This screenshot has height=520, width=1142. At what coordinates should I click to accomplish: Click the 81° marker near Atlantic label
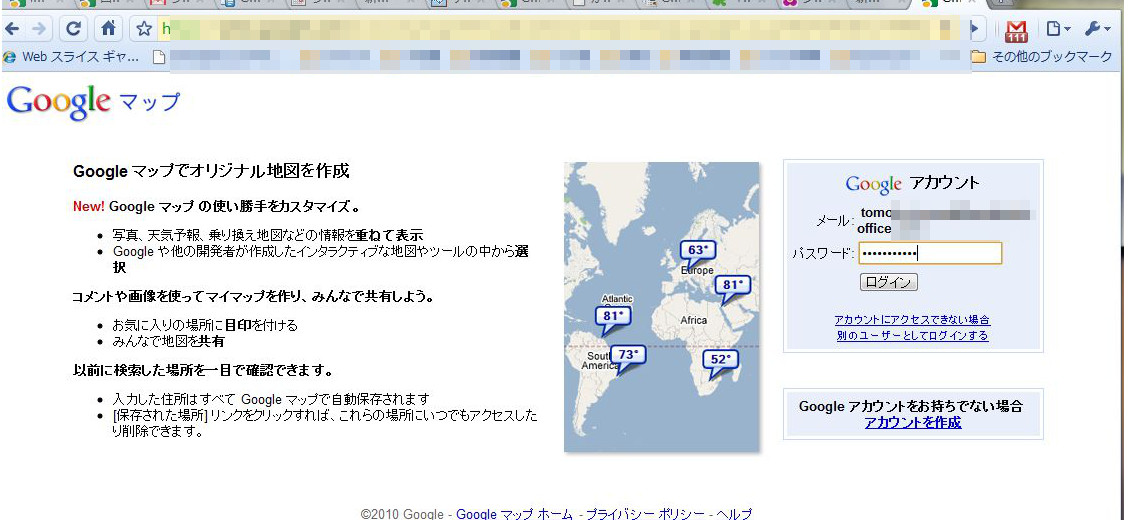[613, 317]
